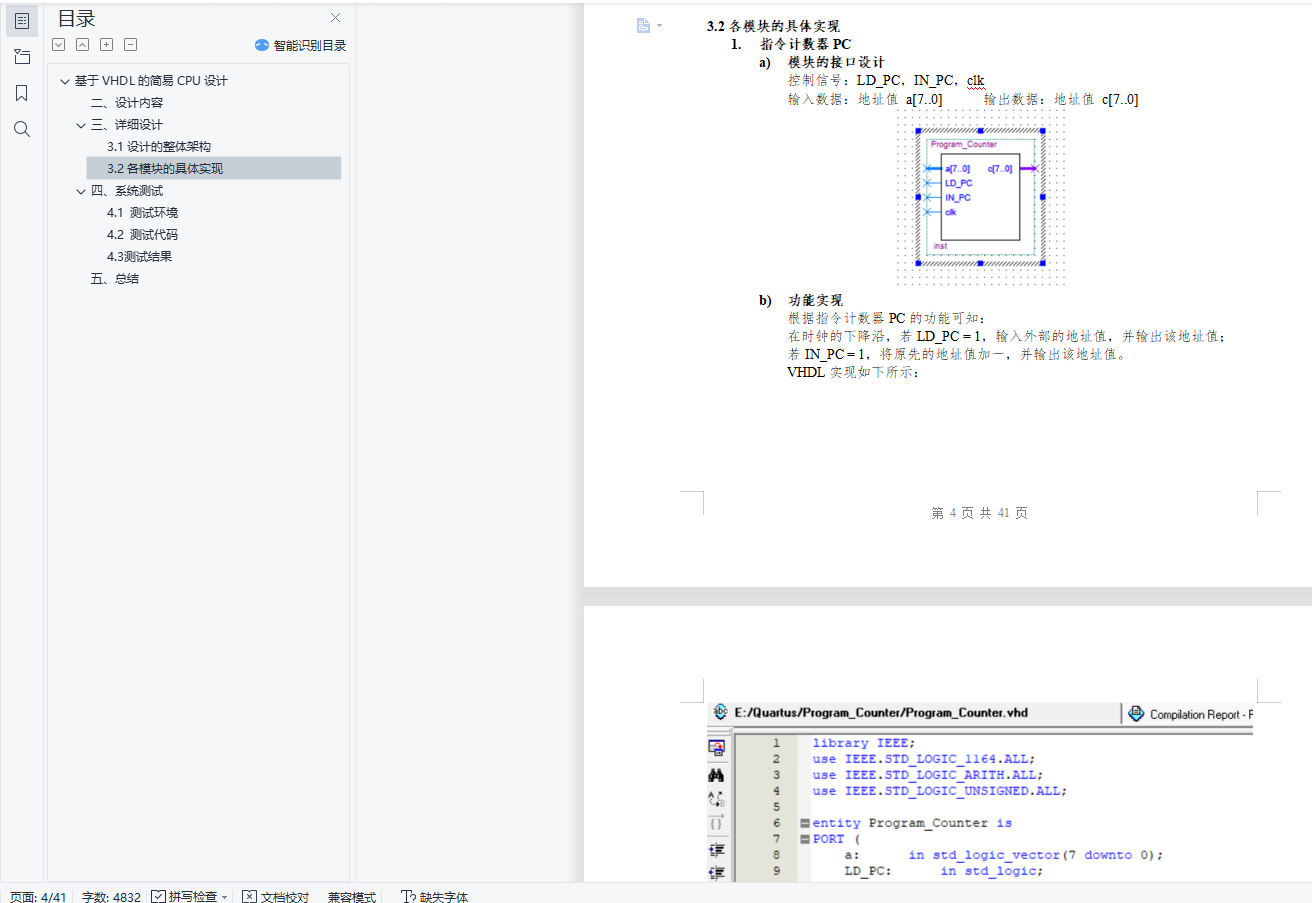Open the 拼写检查 dropdown arrow
The image size is (1312, 903).
(224, 897)
